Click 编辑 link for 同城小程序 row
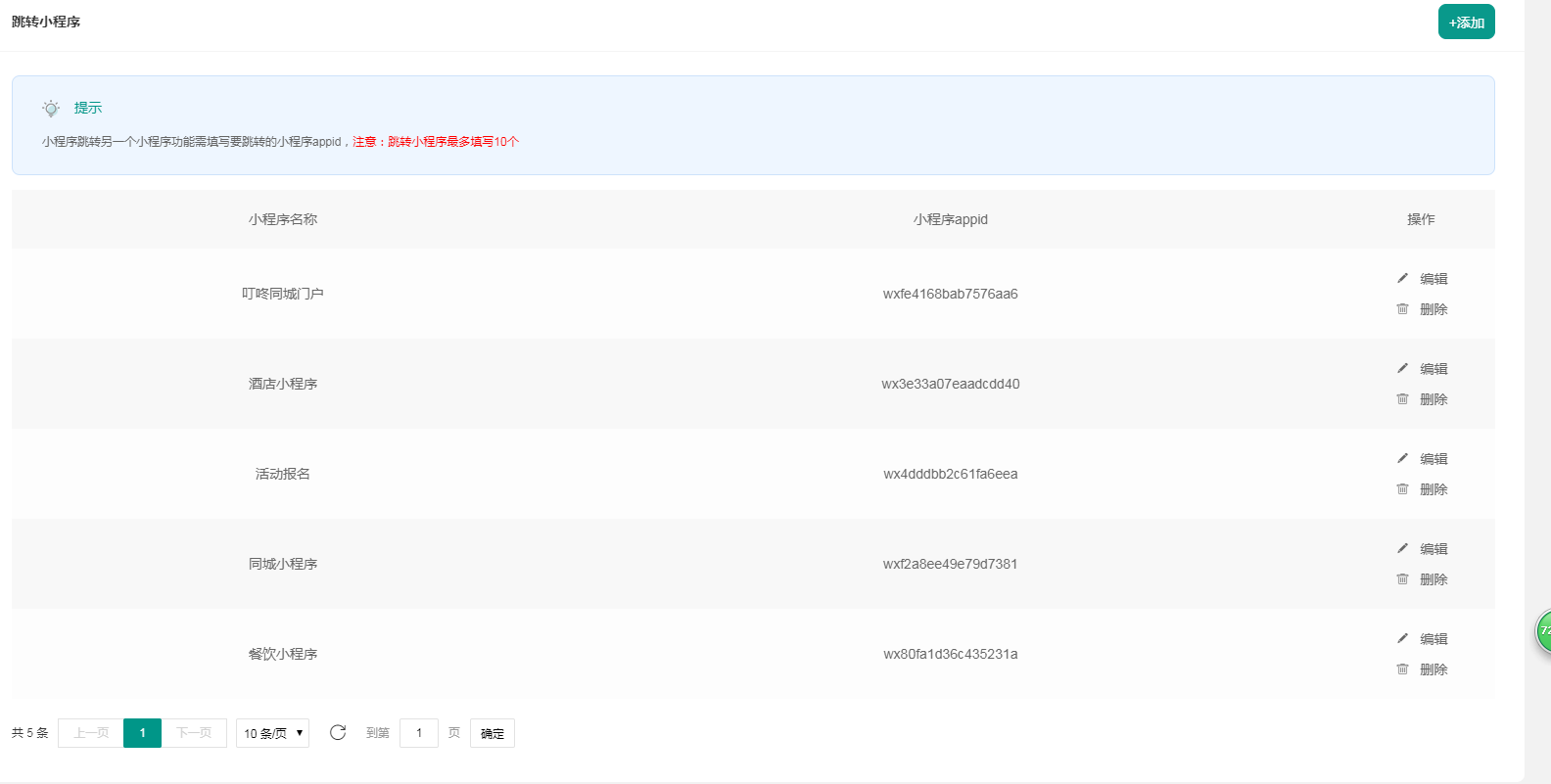1551x784 pixels. coord(1433,549)
